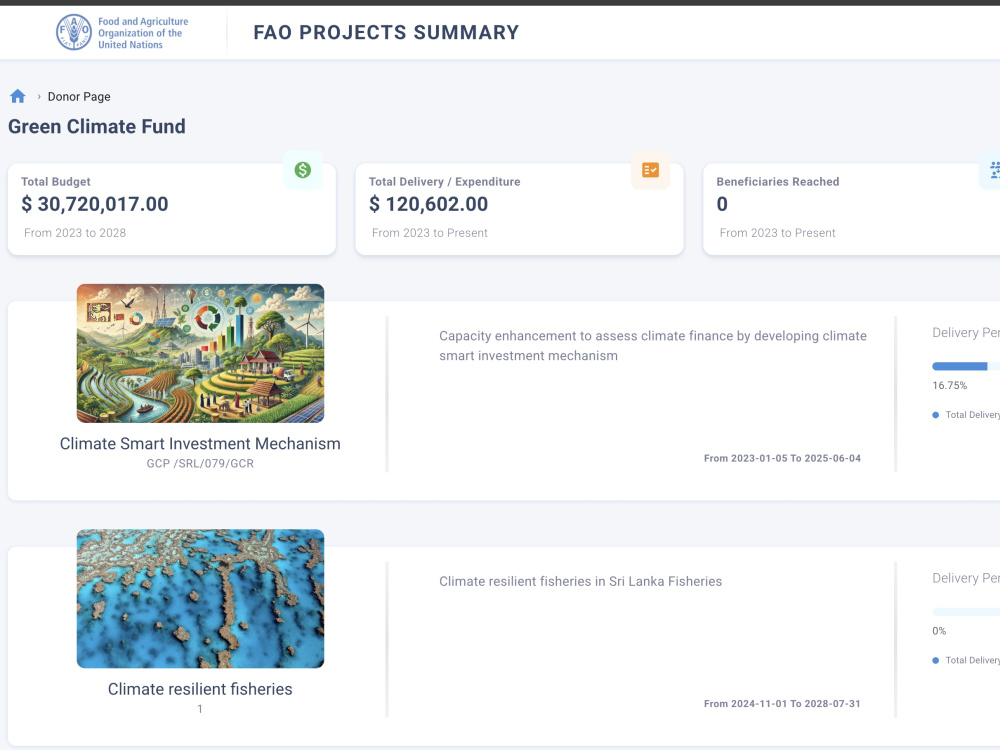Screen dimensions: 1000x750
Task: Click 'Climate resilient fisheries in Sri Lanka Fisheries' description
Action: pos(580,582)
